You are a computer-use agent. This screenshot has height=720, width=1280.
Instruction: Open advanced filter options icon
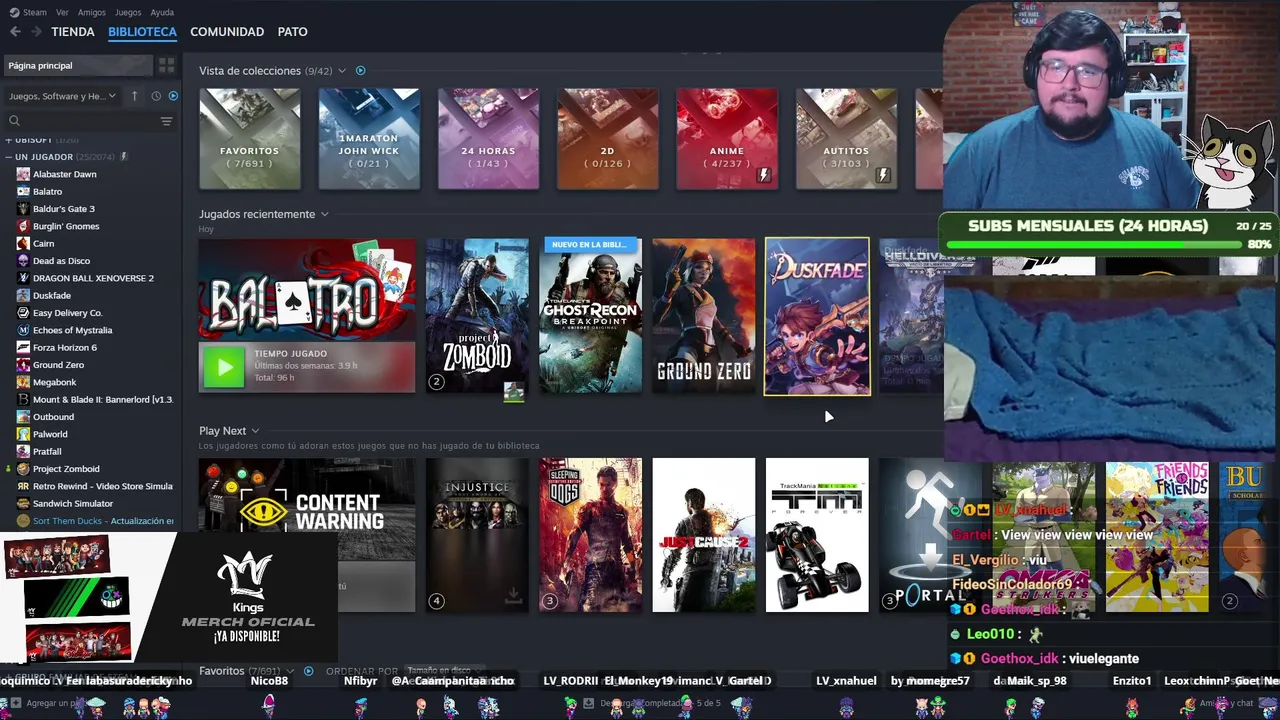pos(166,121)
